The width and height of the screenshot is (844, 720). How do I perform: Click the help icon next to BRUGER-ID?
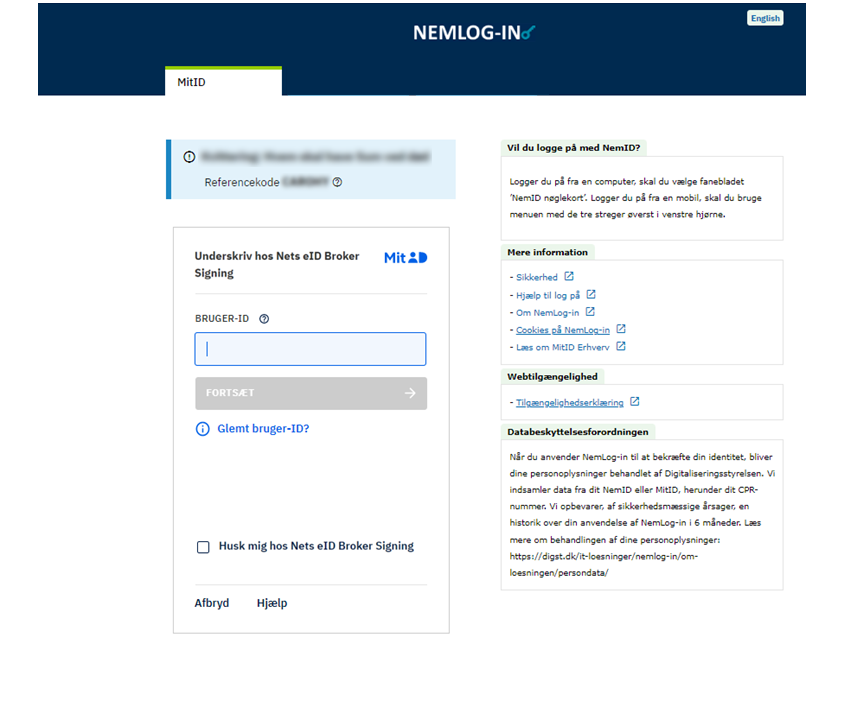[x=264, y=319]
